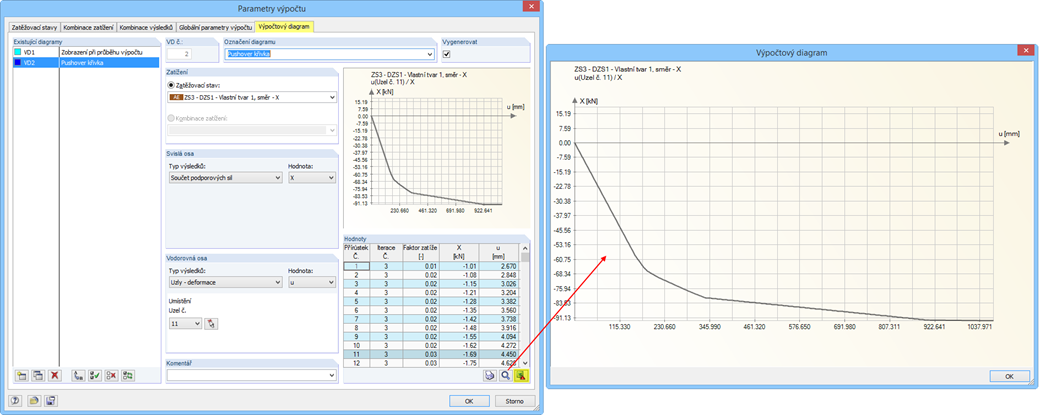Viewport: 1040px width, 415px height.
Task: Open the Globální parametry výpočtu tab
Action: tap(216, 27)
